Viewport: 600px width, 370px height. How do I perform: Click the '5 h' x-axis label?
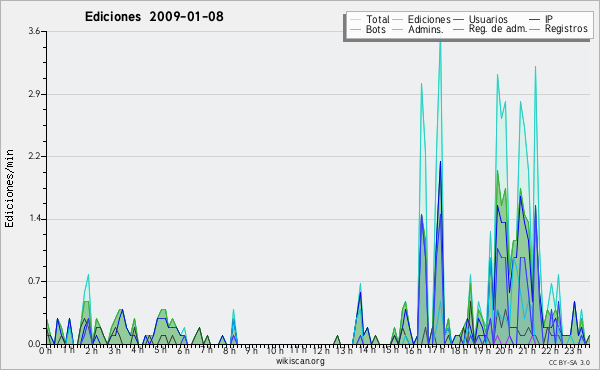[160, 351]
